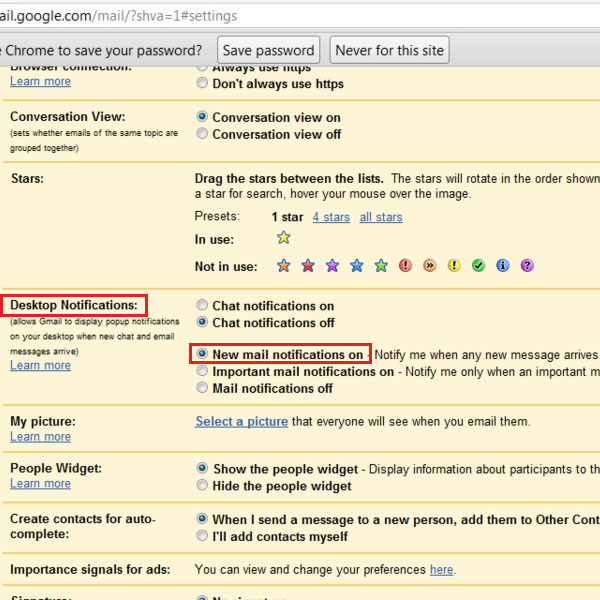Apply the all stars preset
This screenshot has width=600, height=600.
[x=381, y=217]
